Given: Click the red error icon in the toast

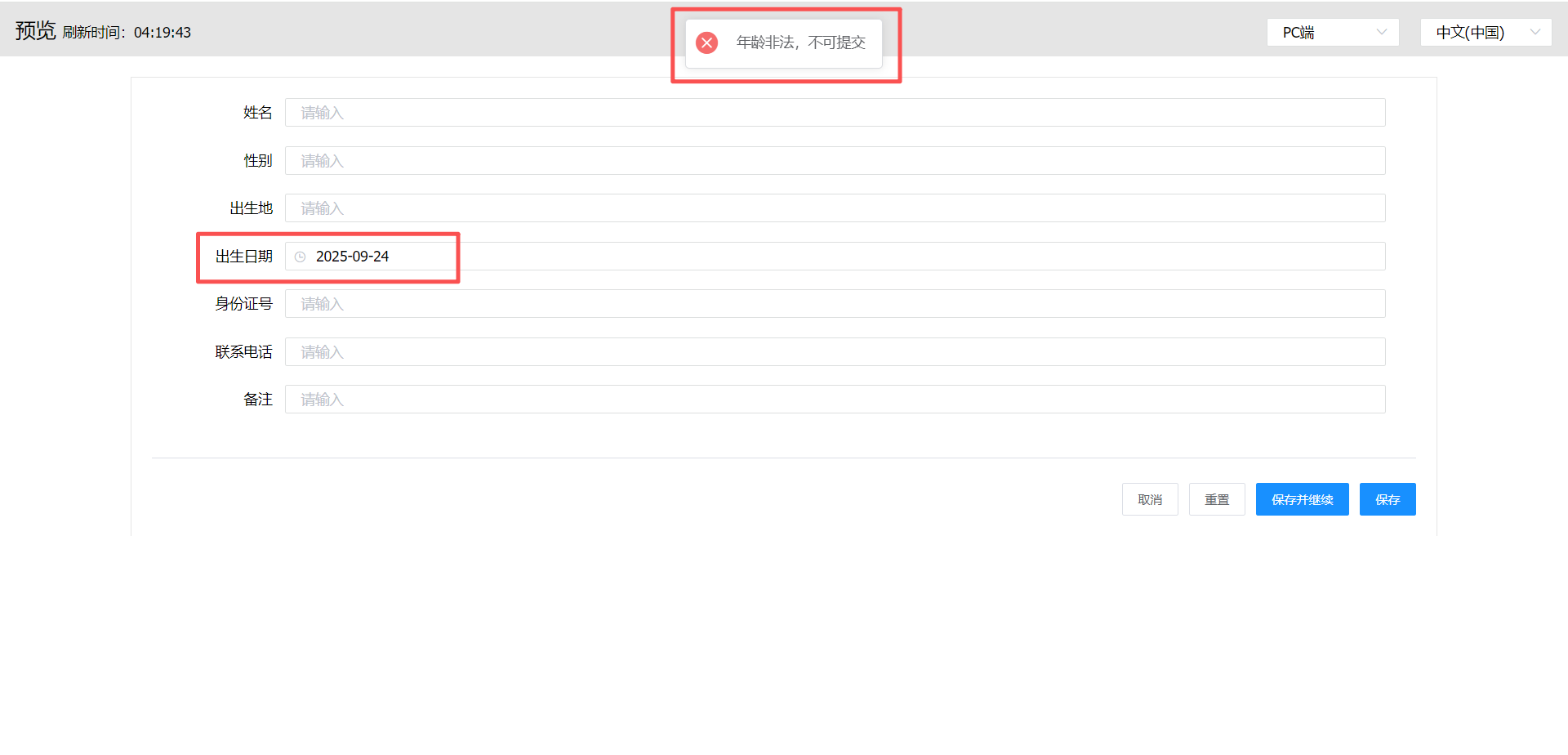Looking at the screenshot, I should coord(706,42).
